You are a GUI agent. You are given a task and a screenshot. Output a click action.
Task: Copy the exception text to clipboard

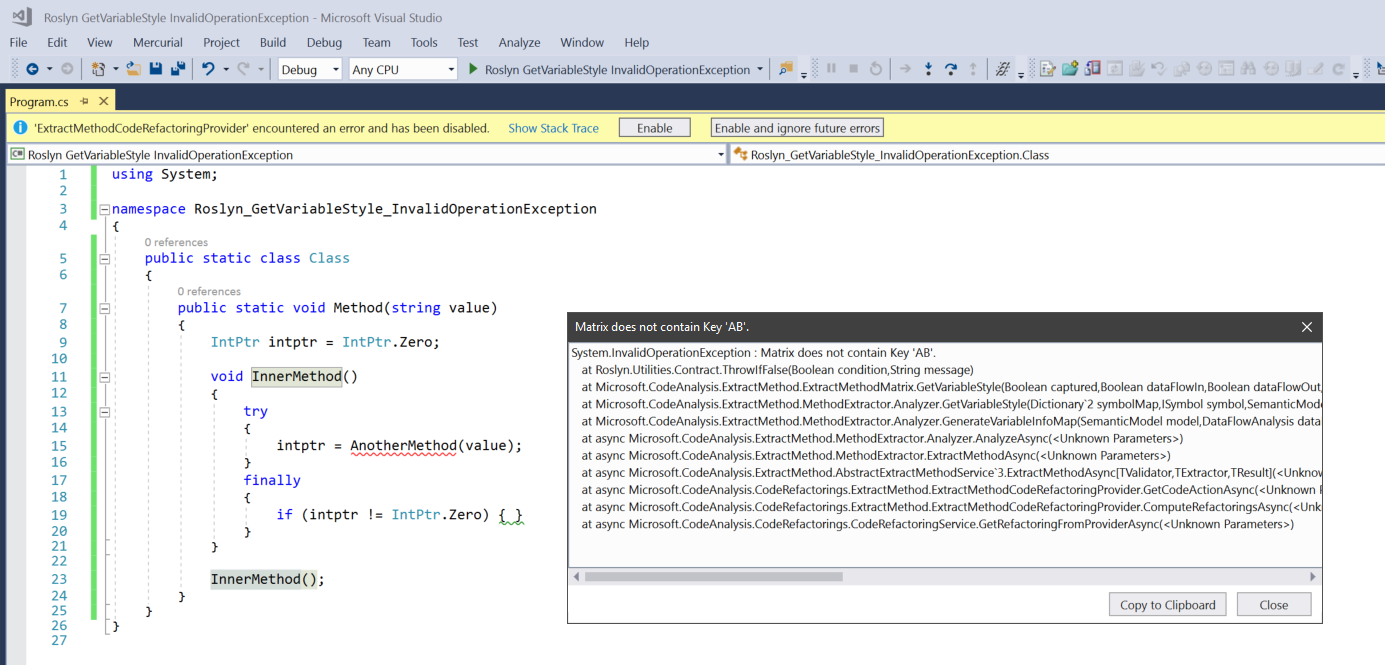1167,604
